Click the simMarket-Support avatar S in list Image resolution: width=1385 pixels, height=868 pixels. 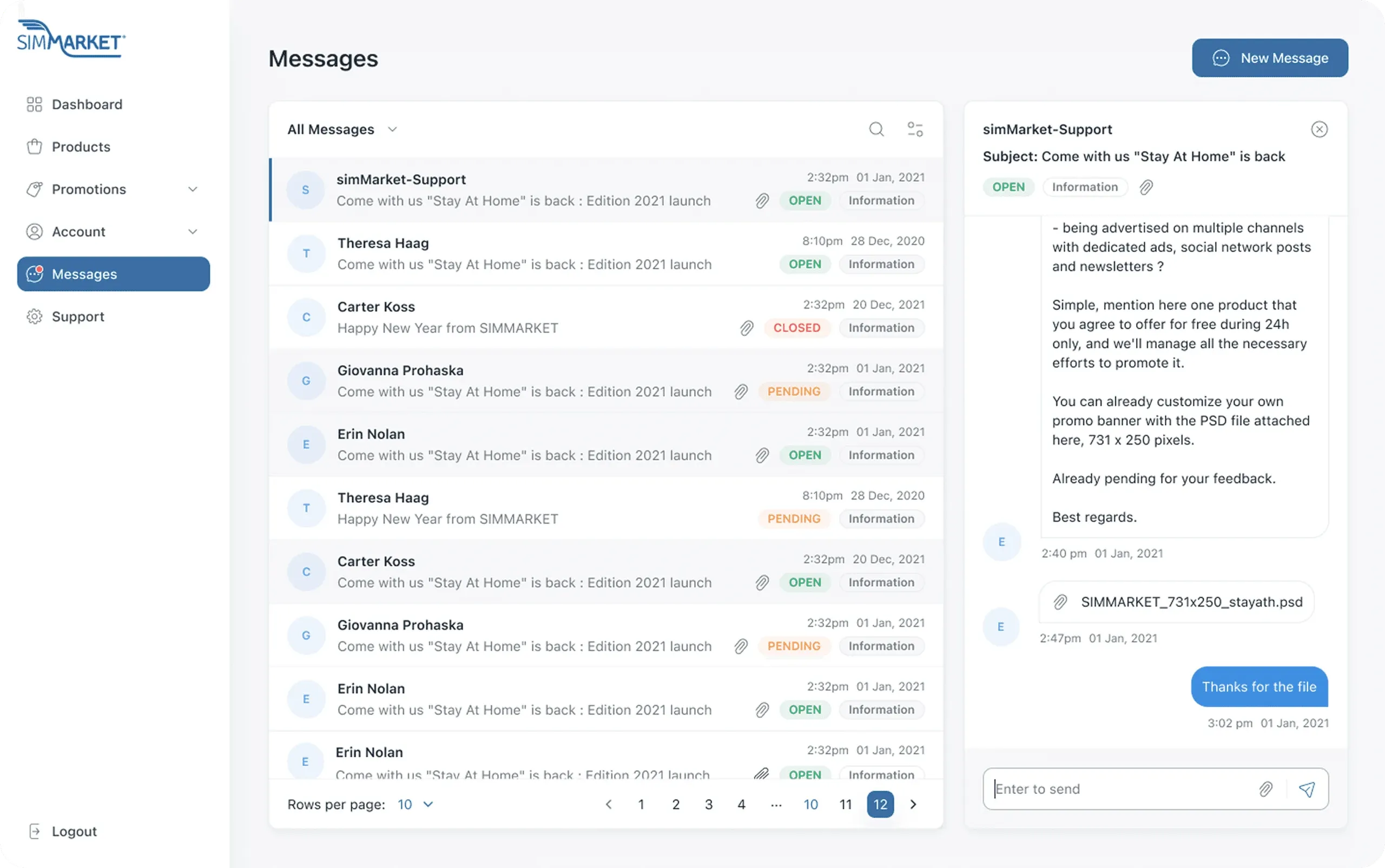pyautogui.click(x=306, y=189)
